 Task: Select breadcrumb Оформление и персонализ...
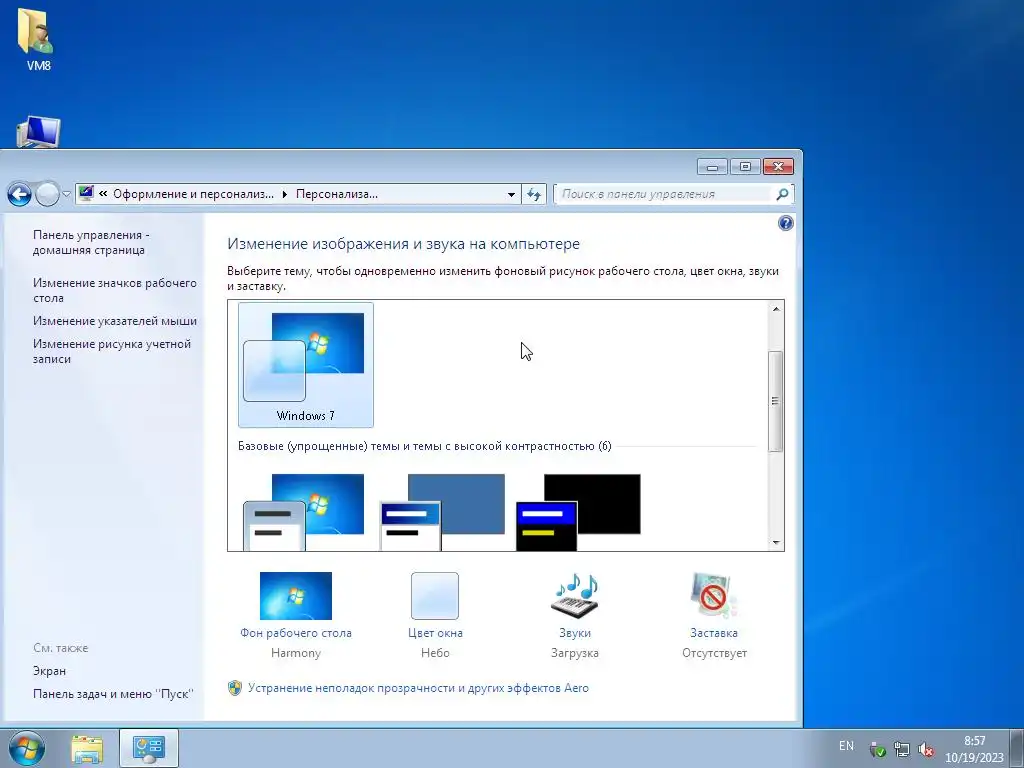[x=193, y=194]
